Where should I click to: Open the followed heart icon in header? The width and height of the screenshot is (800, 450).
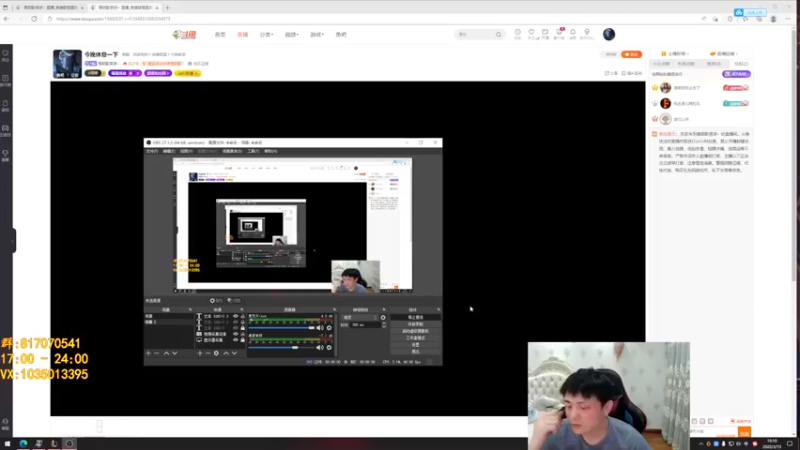click(532, 34)
